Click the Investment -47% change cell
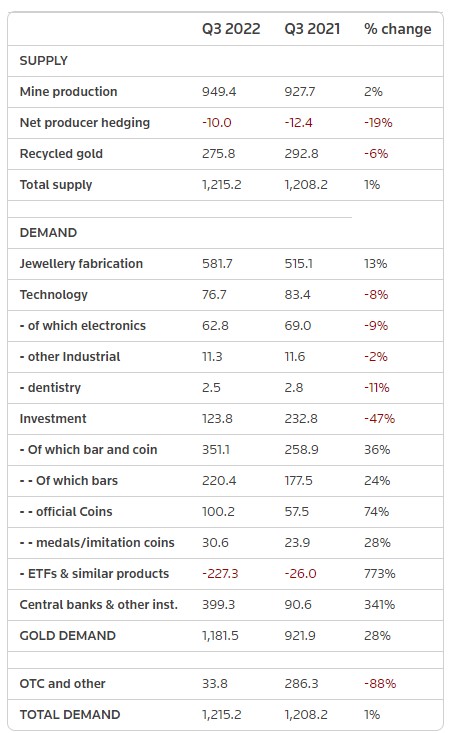This screenshot has height=733, width=453. [380, 418]
